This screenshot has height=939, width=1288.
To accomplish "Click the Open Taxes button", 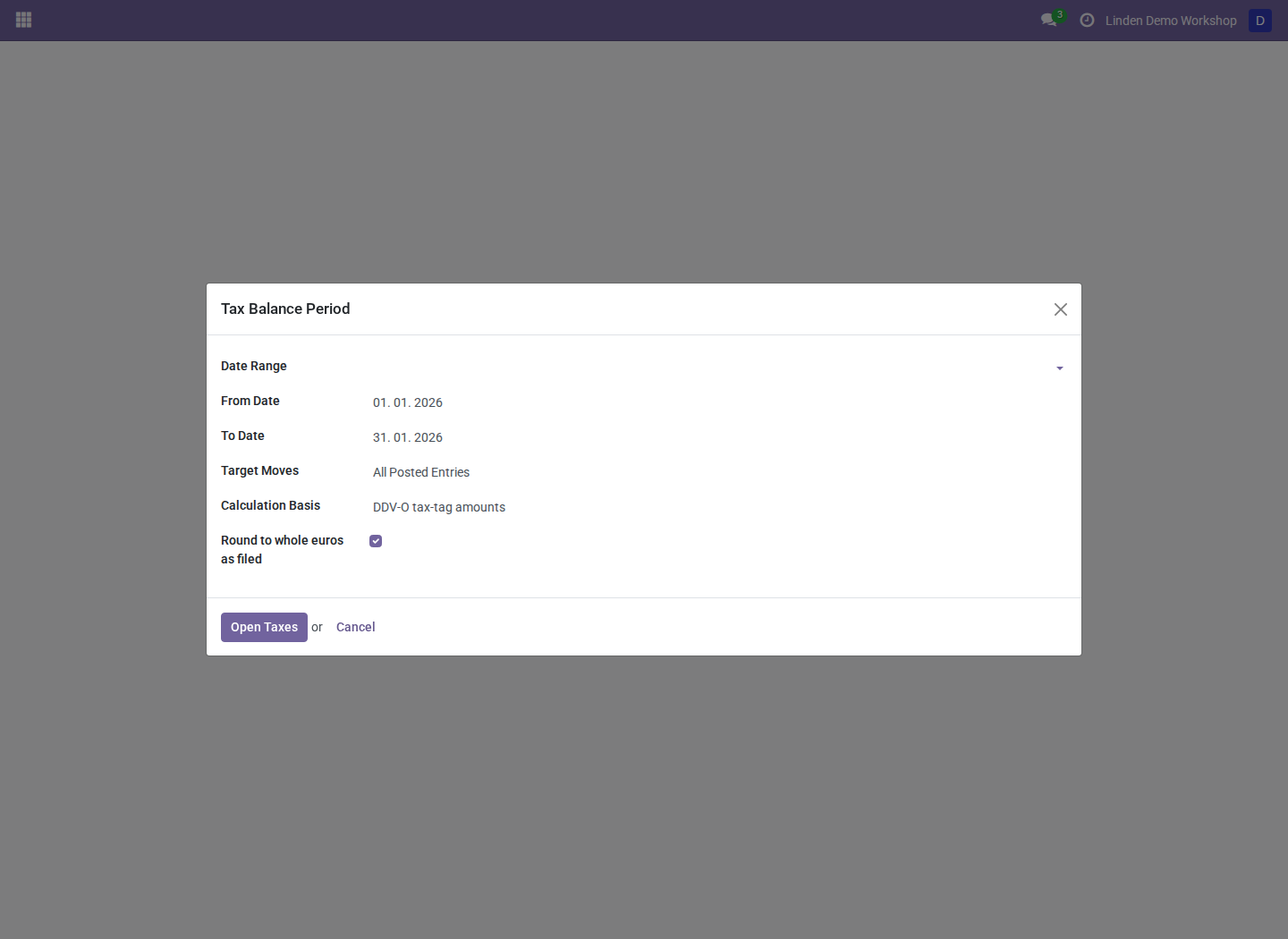I will point(264,627).
